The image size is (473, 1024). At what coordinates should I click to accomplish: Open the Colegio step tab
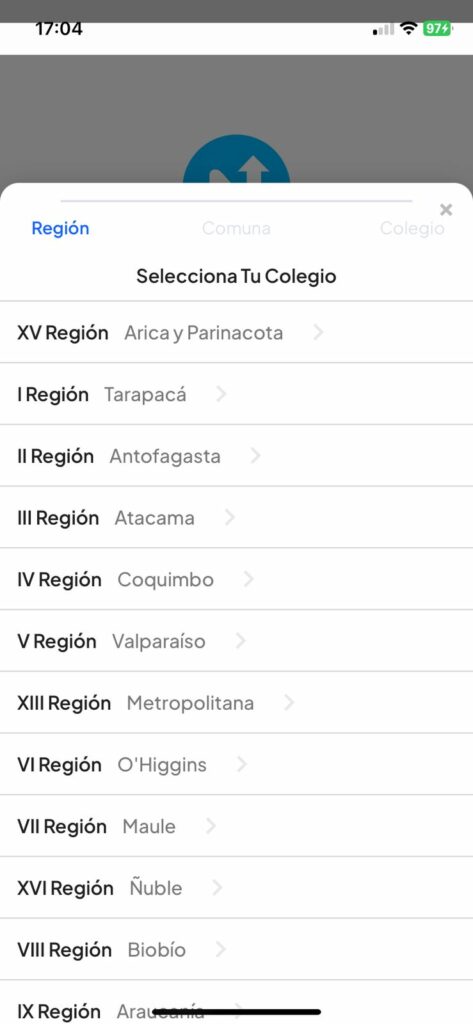(412, 229)
